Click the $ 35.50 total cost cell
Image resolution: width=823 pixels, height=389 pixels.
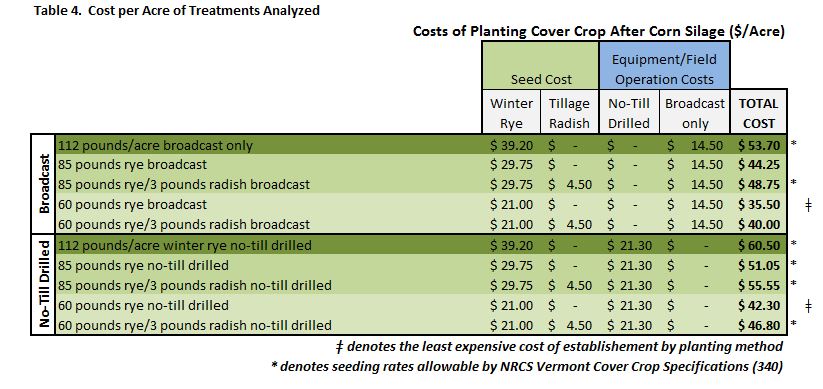click(x=758, y=204)
